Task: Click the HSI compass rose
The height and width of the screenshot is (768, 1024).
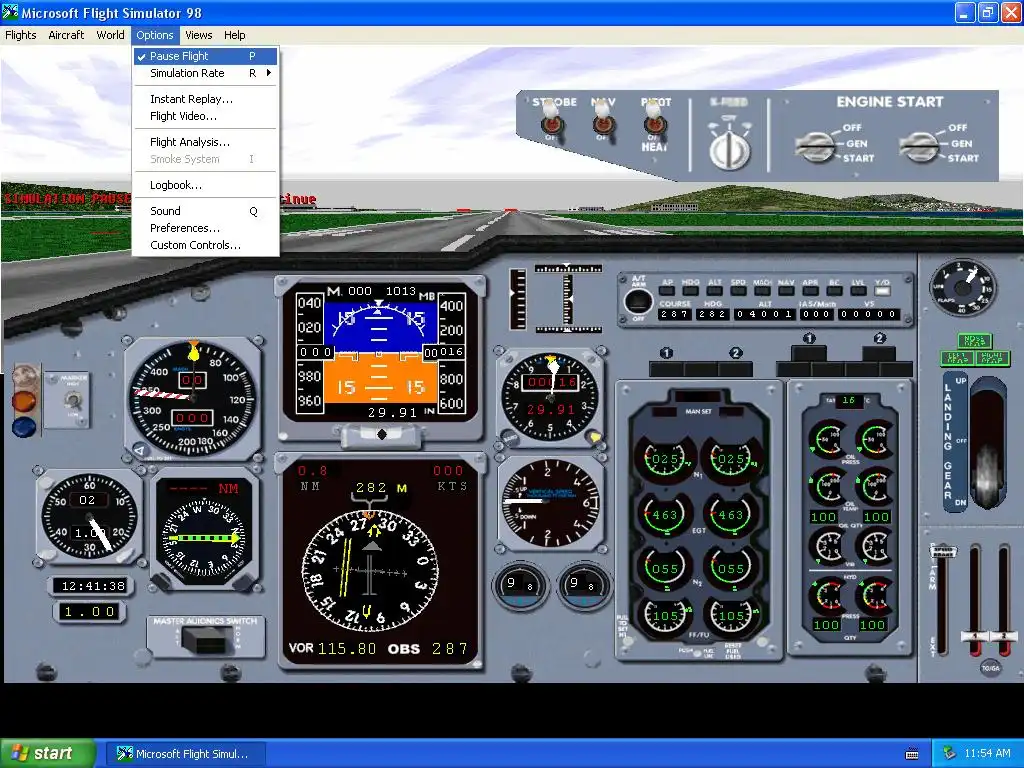Action: coord(370,569)
